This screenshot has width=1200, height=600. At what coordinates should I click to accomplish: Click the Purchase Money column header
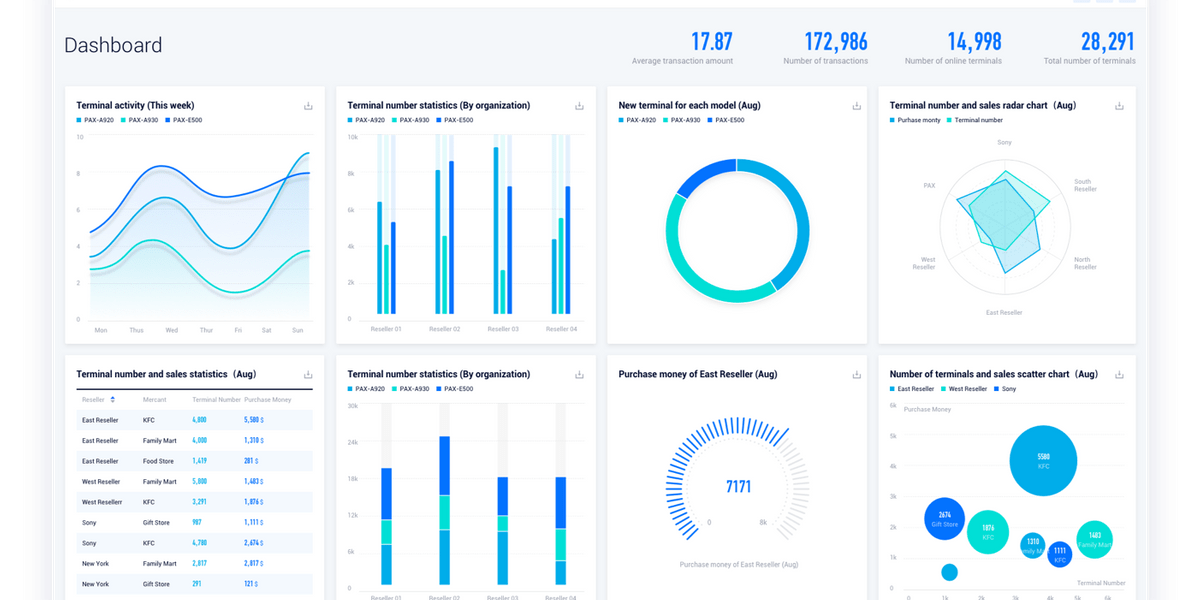268,400
